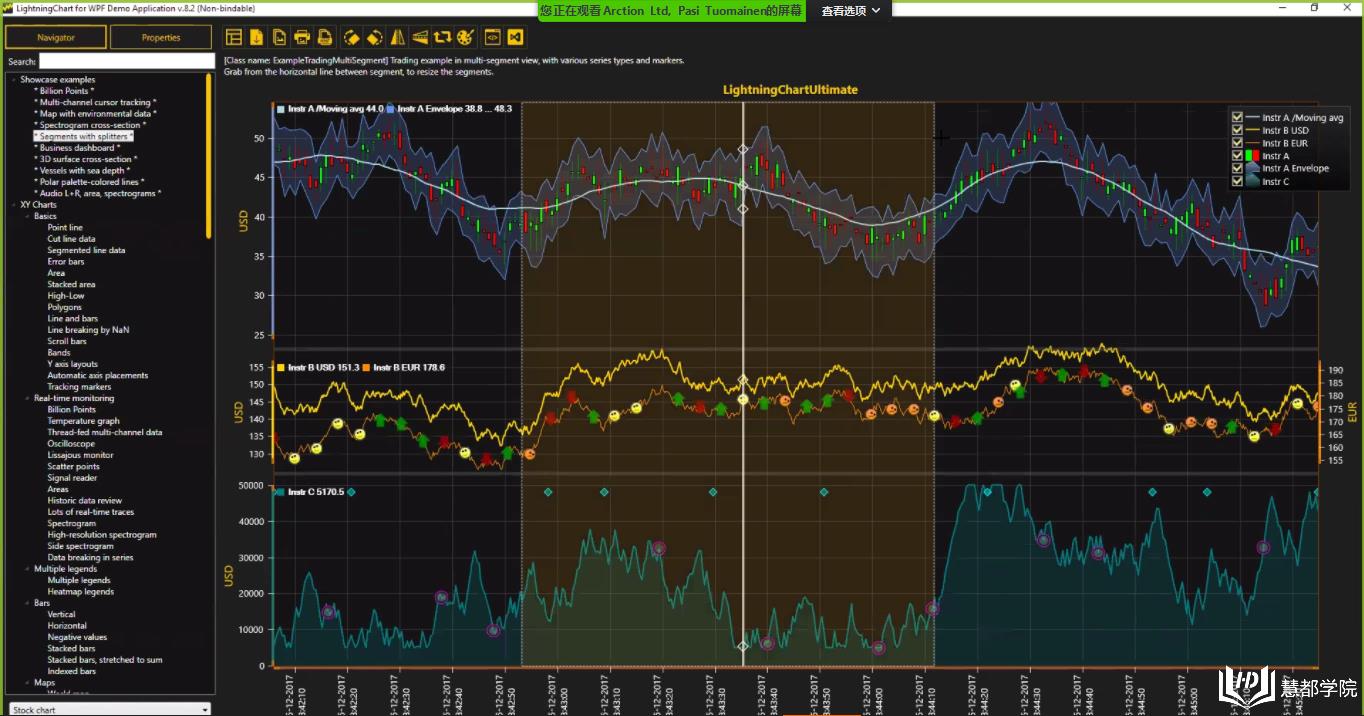Click the save document toolbar icon
The image size is (1364, 716).
coord(324,38)
